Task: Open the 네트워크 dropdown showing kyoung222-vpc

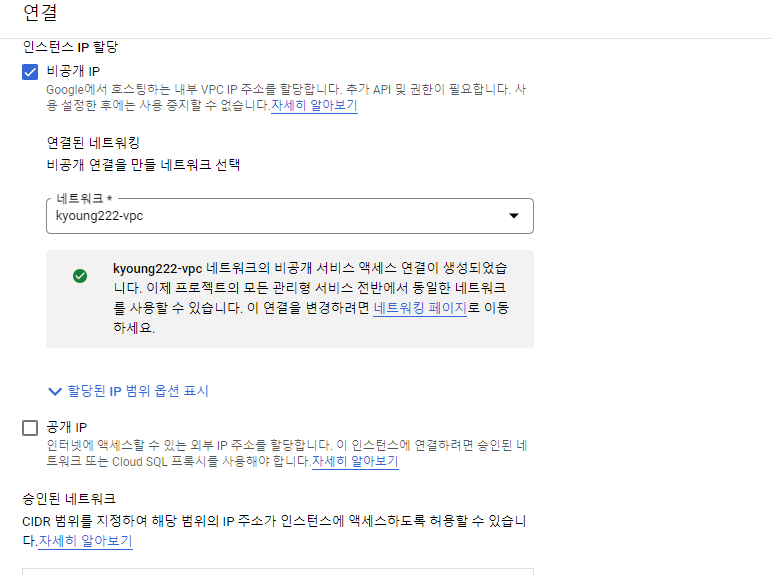Action: (x=290, y=216)
